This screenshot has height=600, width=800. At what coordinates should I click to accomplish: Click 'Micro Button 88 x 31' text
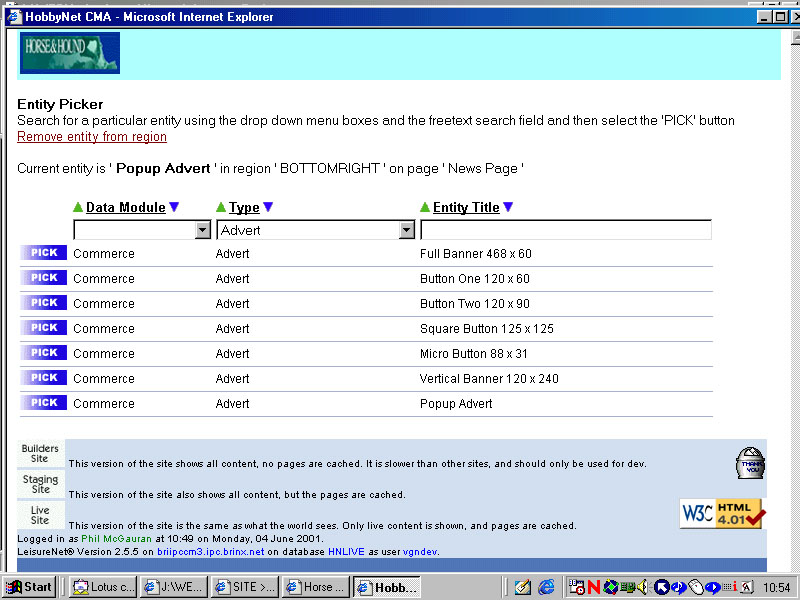click(x=473, y=354)
